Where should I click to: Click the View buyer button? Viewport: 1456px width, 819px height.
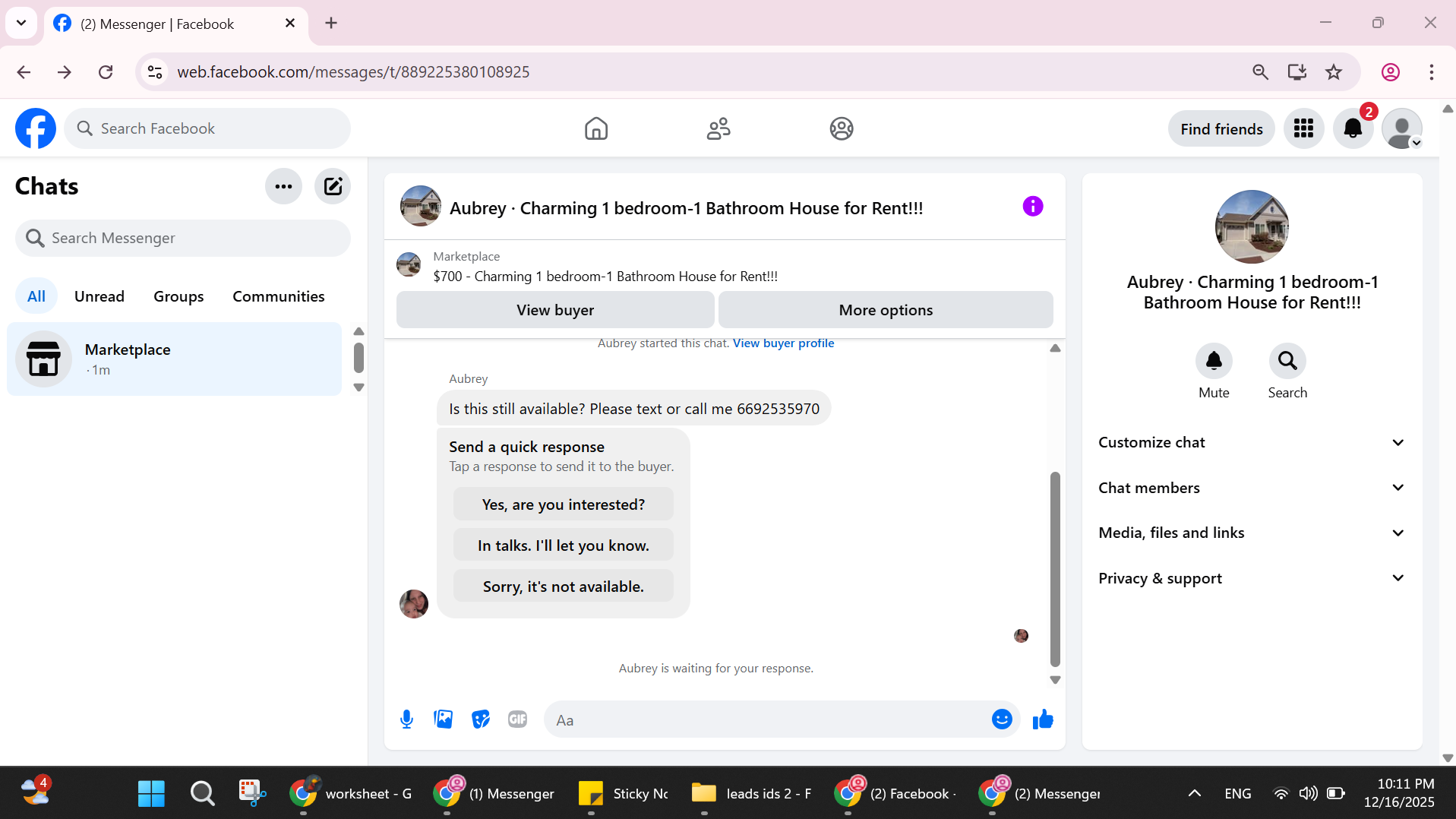pyautogui.click(x=555, y=310)
